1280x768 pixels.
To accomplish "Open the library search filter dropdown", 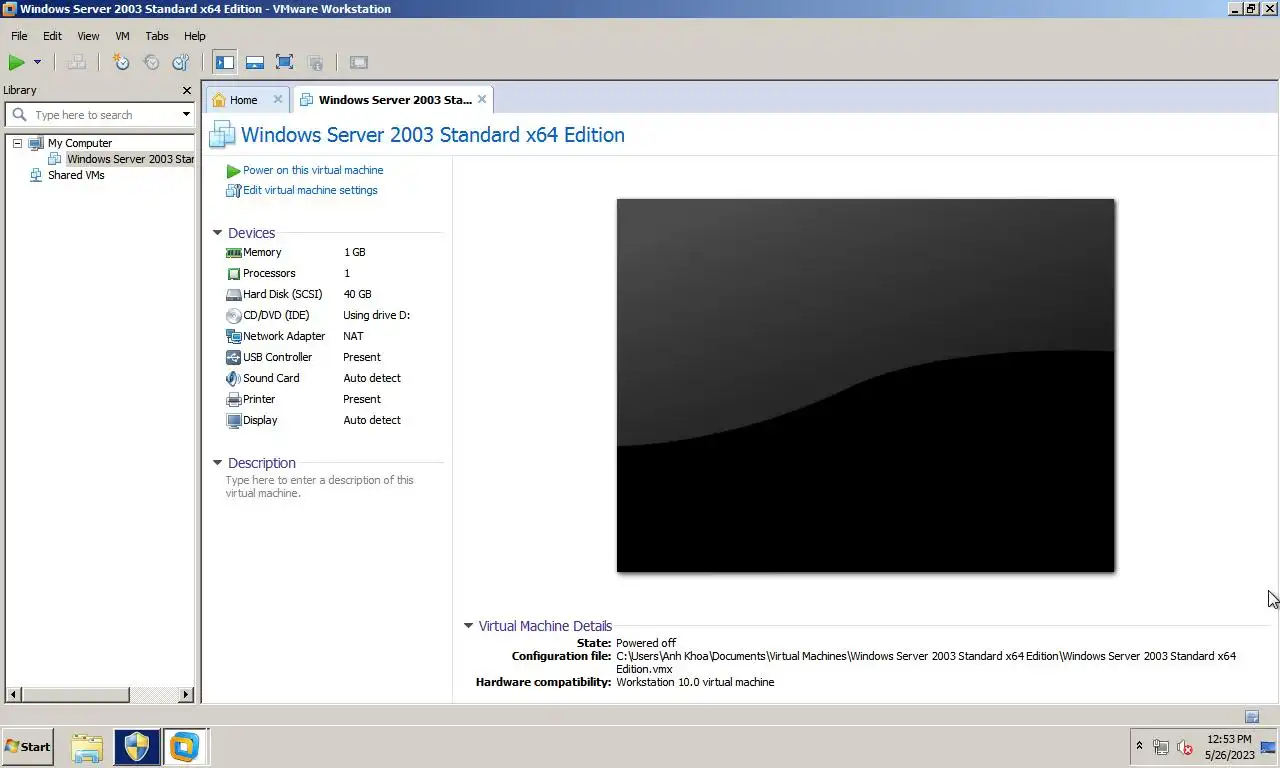I will pyautogui.click(x=186, y=115).
